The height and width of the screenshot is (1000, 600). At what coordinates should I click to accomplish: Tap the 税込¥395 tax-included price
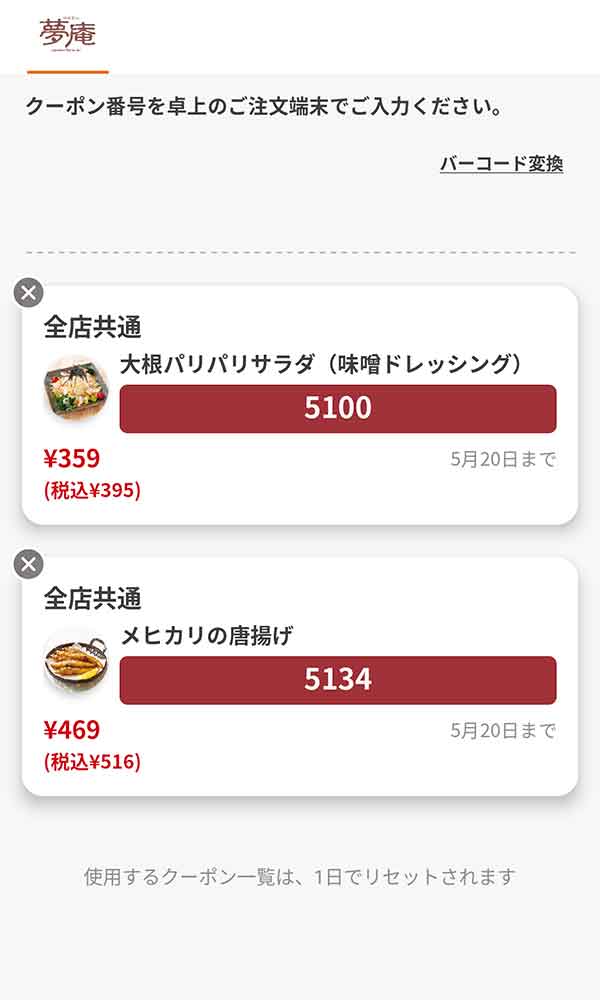pos(90,488)
